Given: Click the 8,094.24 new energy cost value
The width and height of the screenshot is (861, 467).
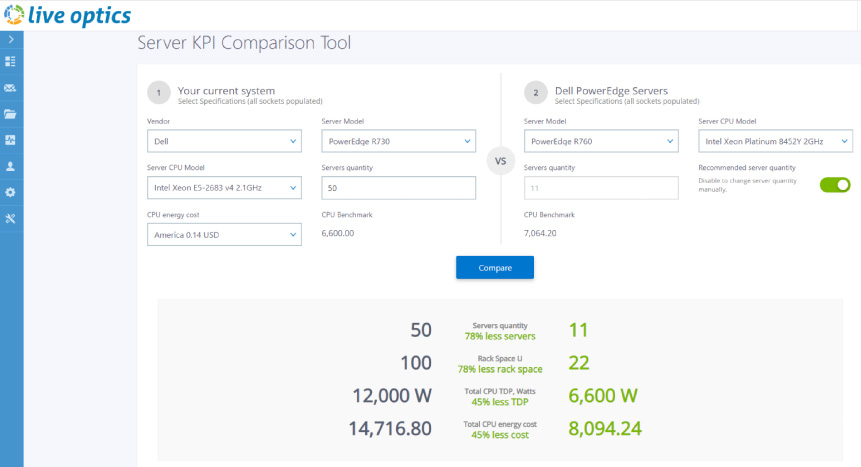Looking at the screenshot, I should coord(605,429).
